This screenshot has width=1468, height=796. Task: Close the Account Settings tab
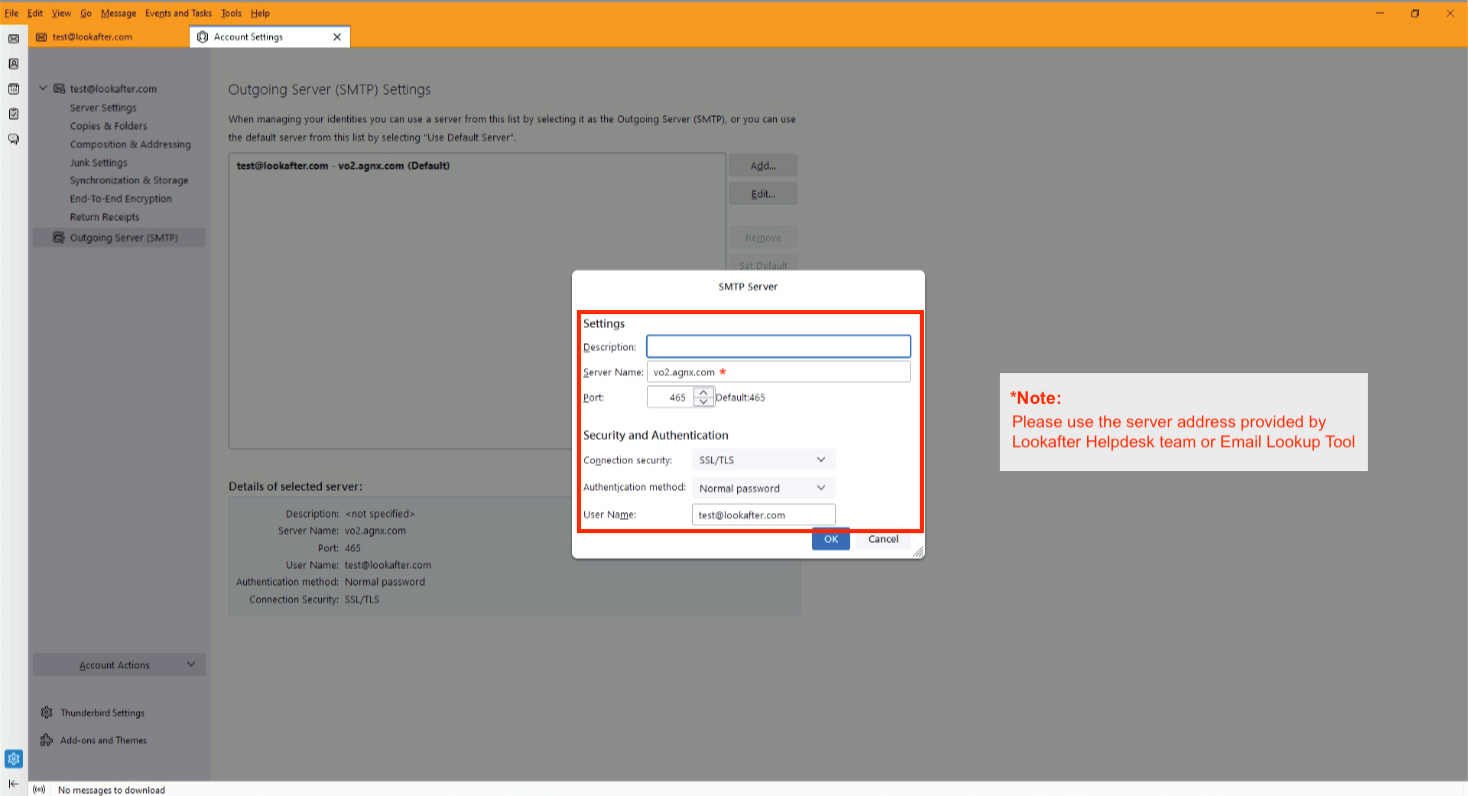tap(337, 37)
